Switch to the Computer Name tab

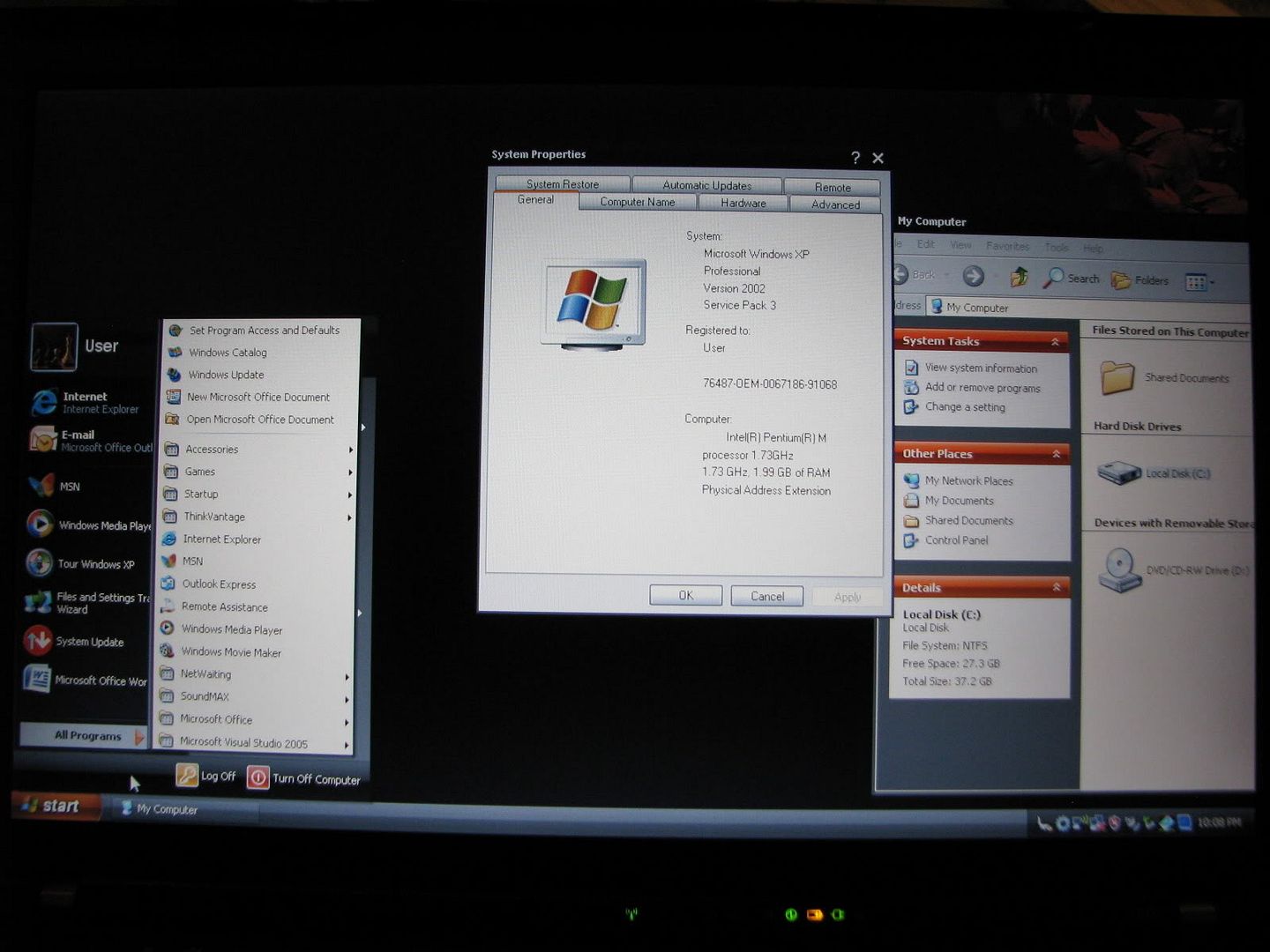[x=637, y=202]
